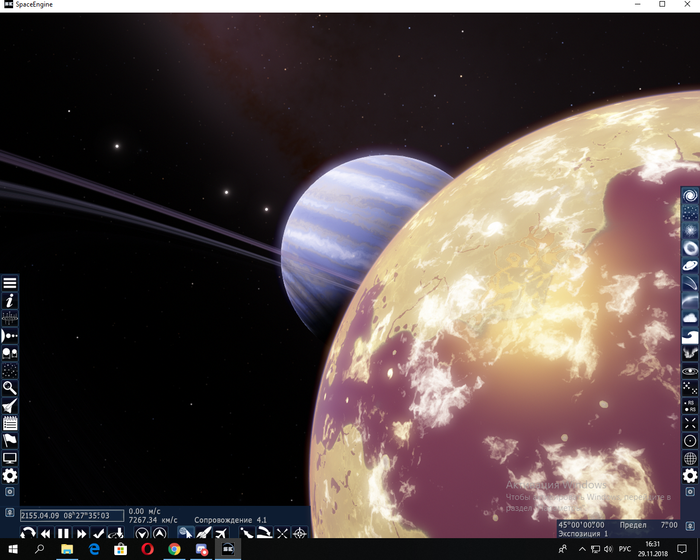Image resolution: width=700 pixels, height=560 pixels.
Task: Open display settings monitor icon
Action: (10, 458)
